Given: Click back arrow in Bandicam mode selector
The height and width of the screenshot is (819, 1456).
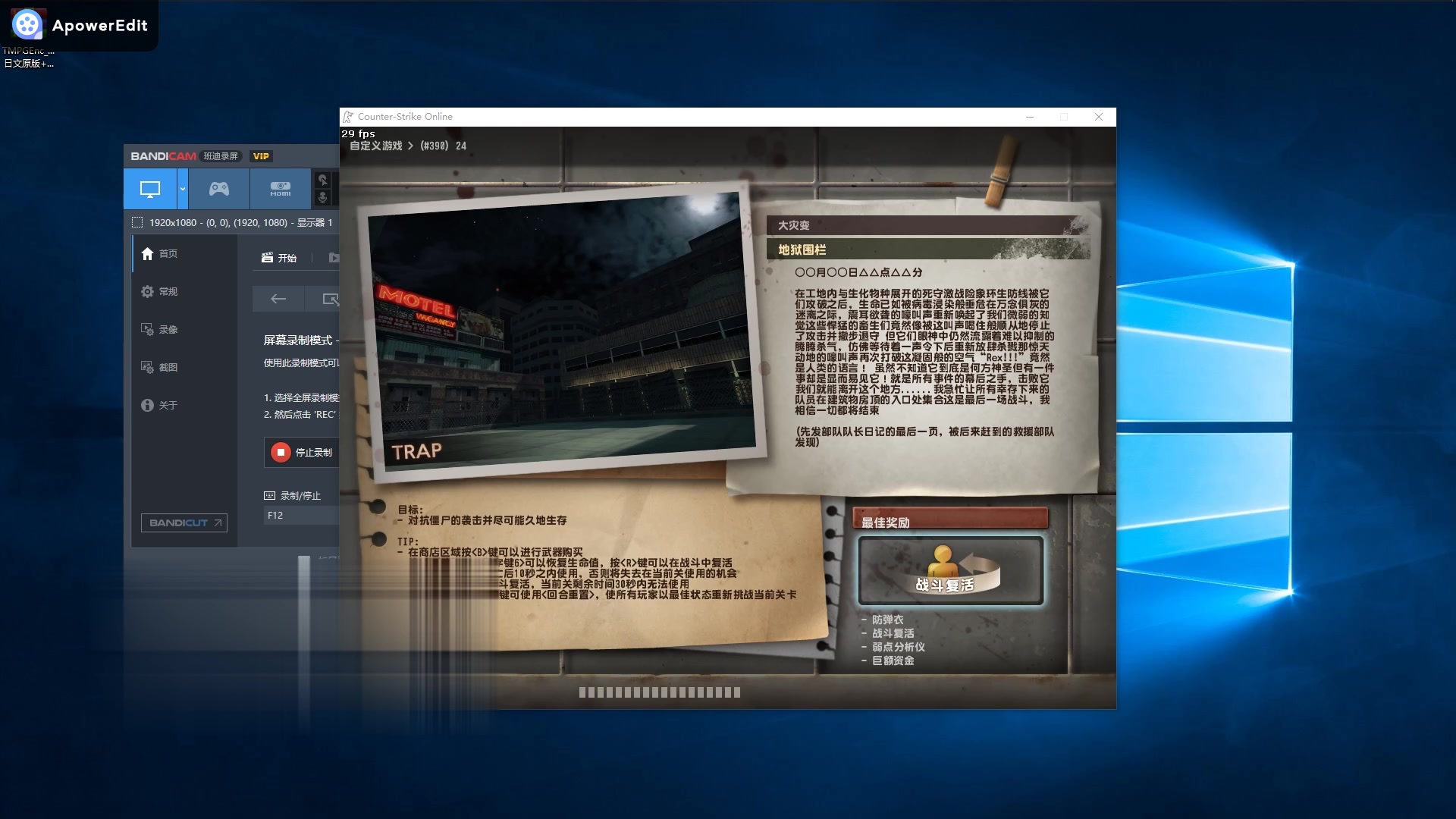Looking at the screenshot, I should (x=278, y=299).
